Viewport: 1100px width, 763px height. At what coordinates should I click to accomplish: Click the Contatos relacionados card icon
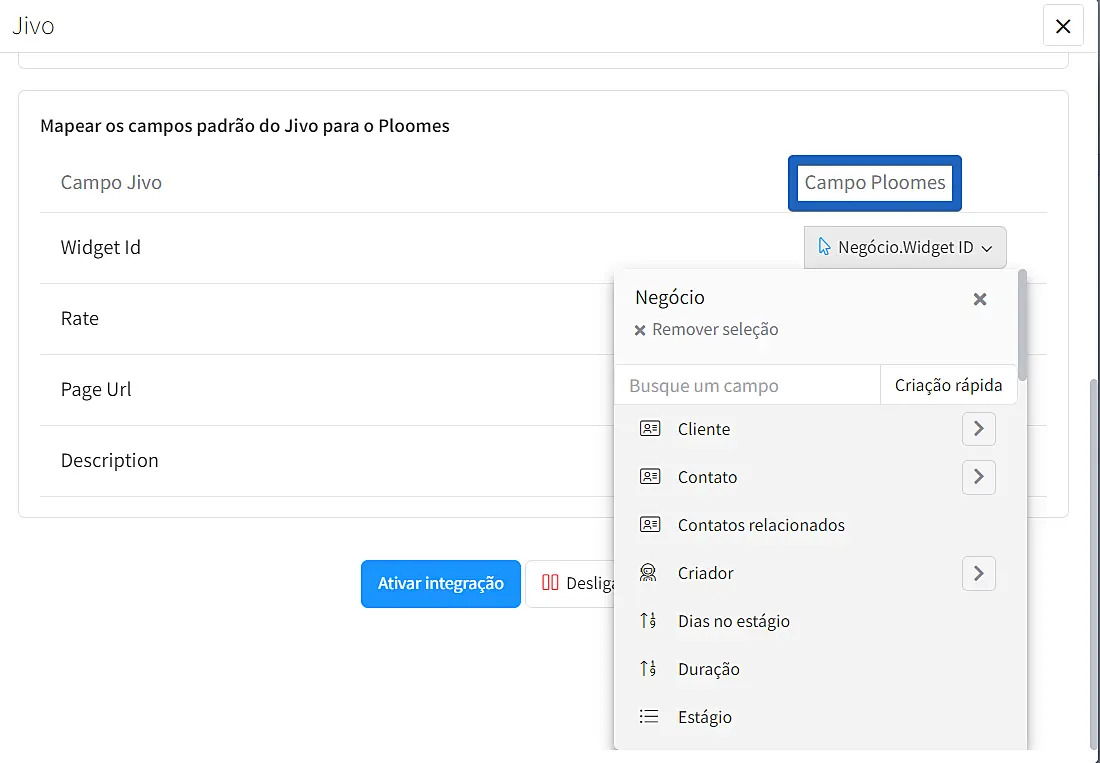[650, 525]
